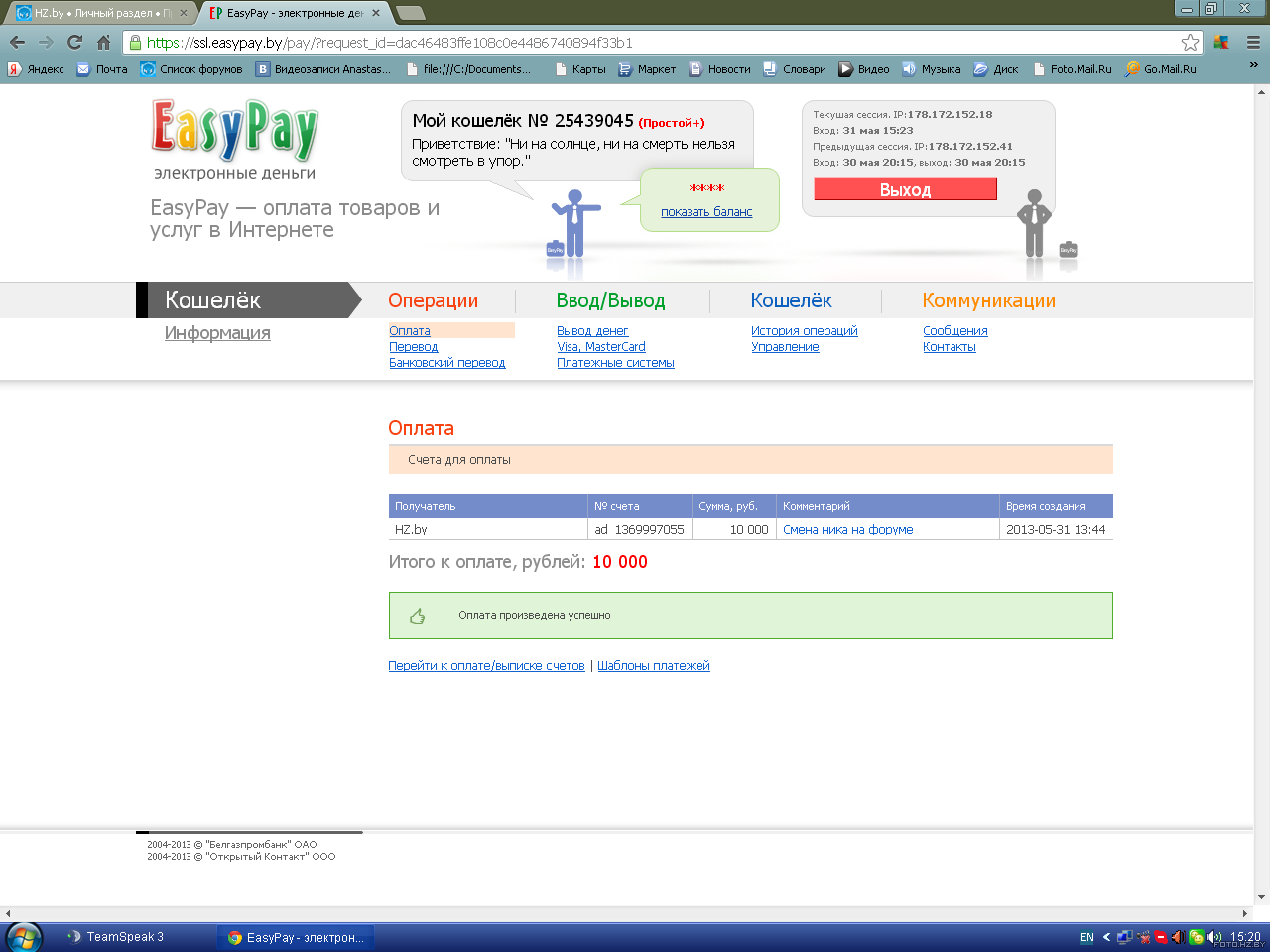Expand hidden tray icons arrow
The image size is (1270, 952).
[x=1106, y=937]
